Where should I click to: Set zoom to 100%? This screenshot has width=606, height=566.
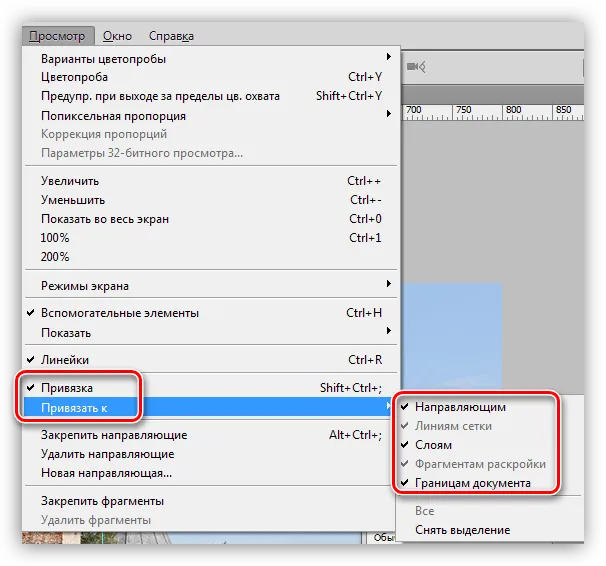pos(211,238)
